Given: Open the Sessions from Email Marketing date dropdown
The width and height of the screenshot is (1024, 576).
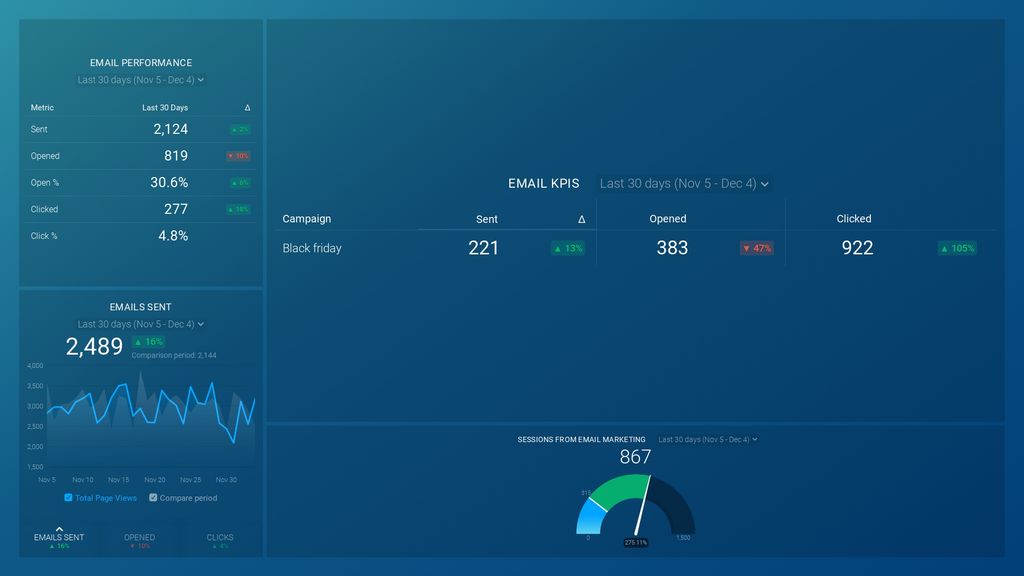Looking at the screenshot, I should tap(707, 439).
